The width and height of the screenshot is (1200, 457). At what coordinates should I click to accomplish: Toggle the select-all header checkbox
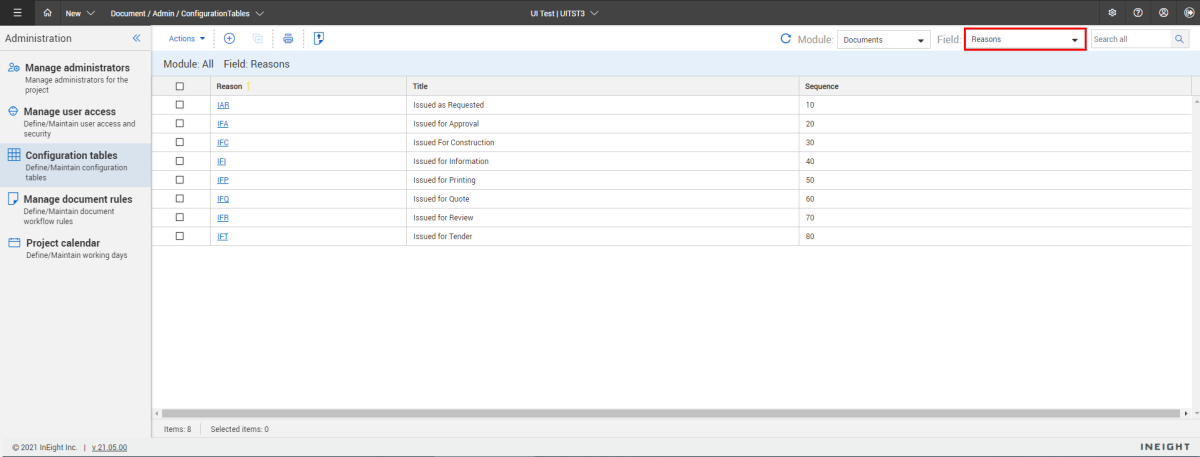[180, 86]
